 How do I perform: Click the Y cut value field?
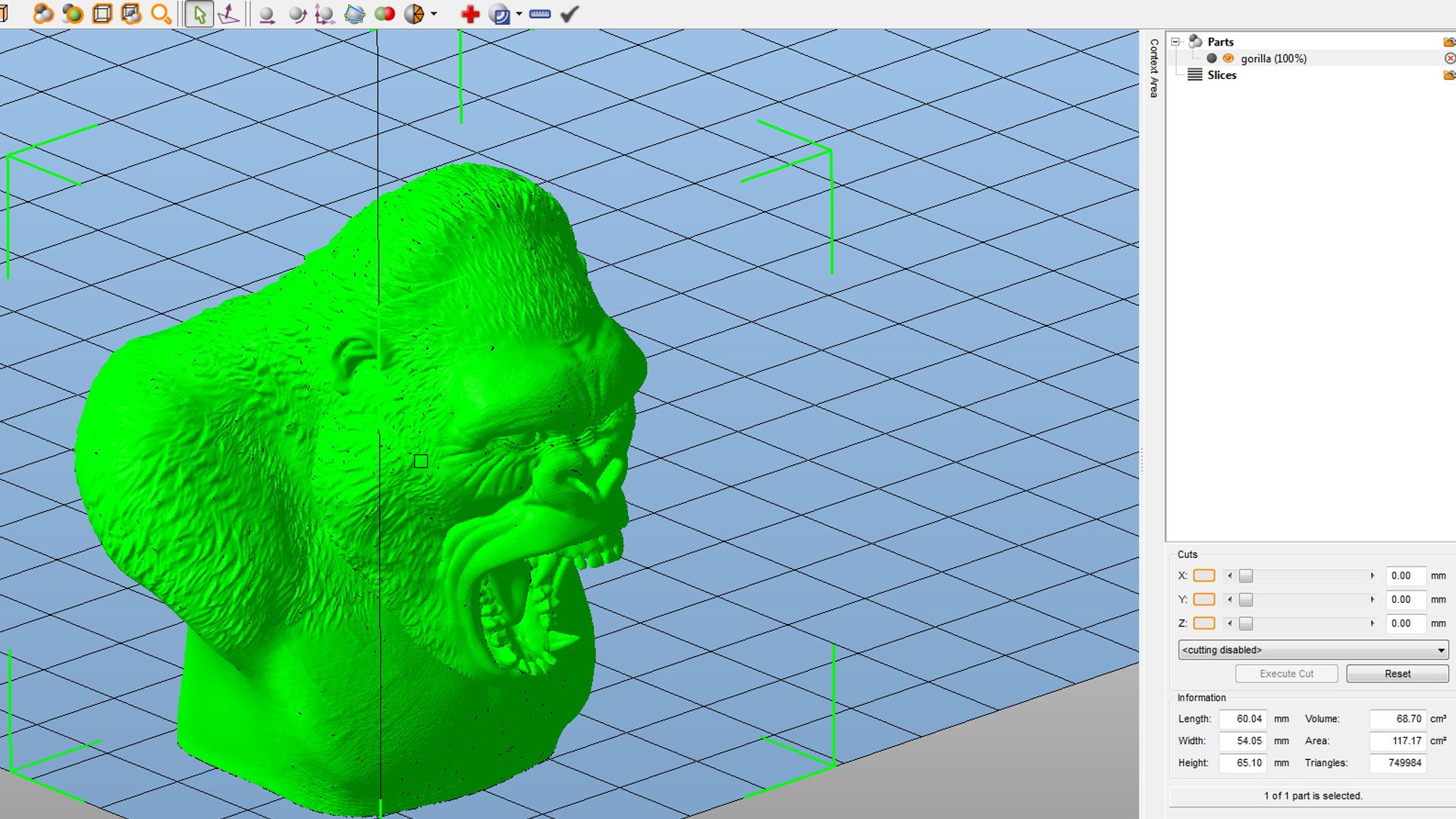pos(1405,599)
